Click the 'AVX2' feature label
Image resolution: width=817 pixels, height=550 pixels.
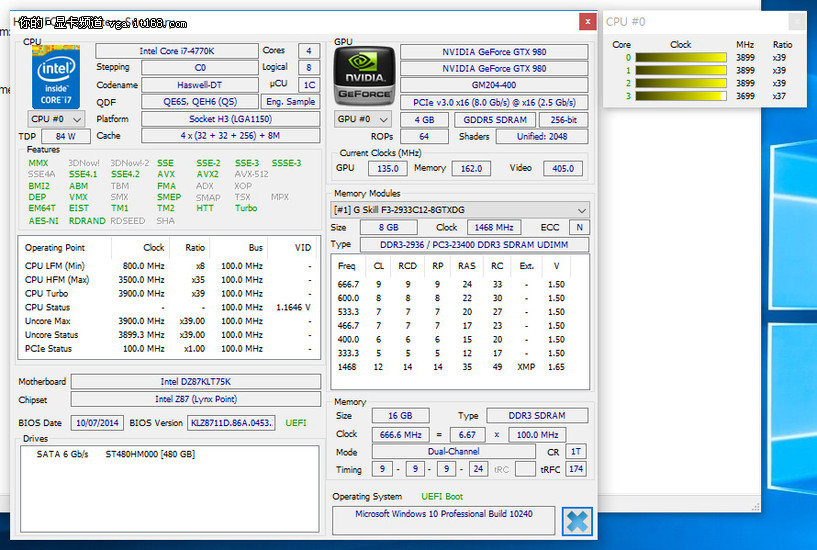pos(207,174)
